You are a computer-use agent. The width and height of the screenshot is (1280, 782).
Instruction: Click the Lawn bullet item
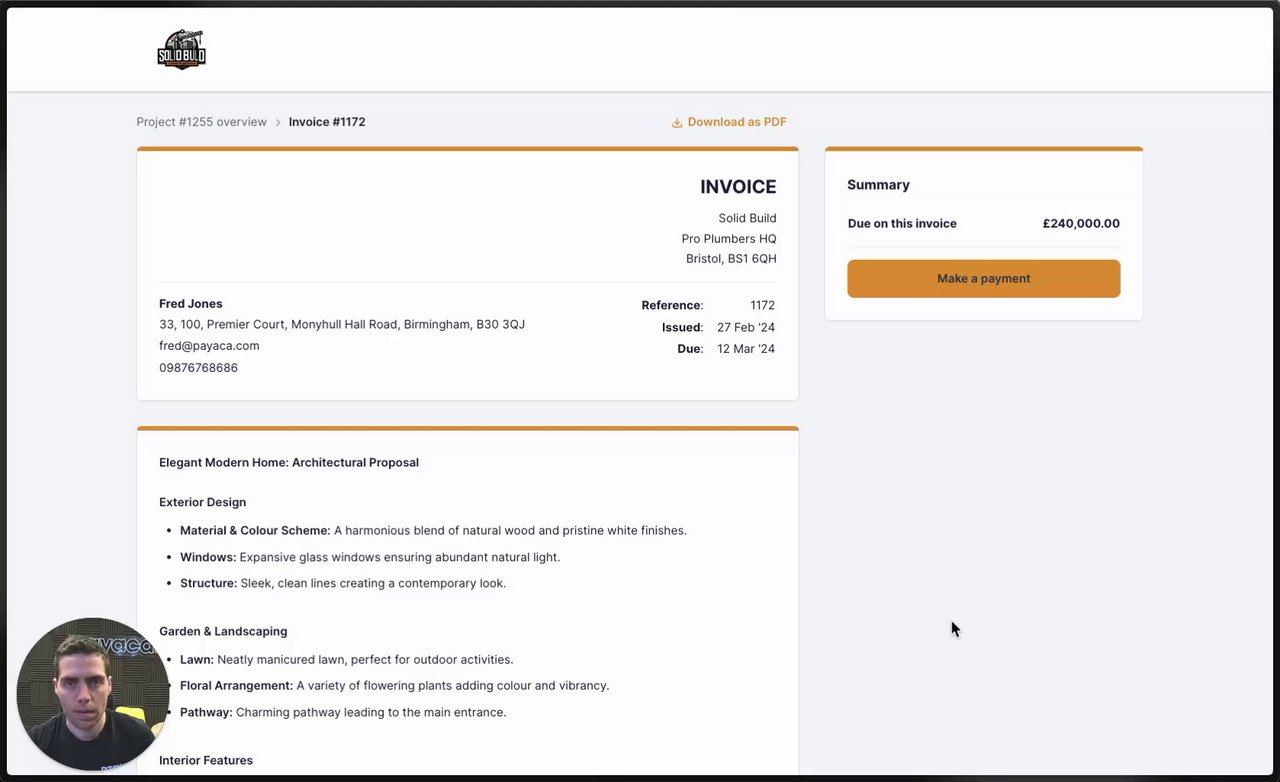(346, 660)
